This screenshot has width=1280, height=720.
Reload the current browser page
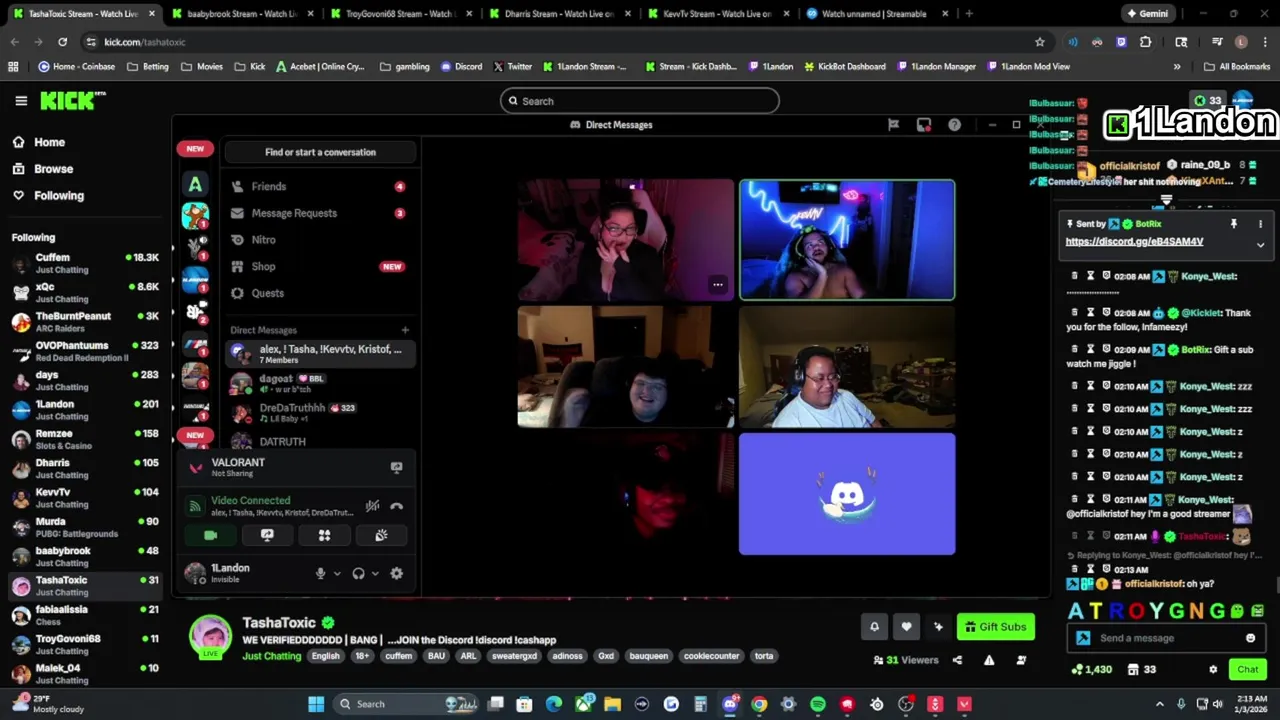(x=62, y=42)
